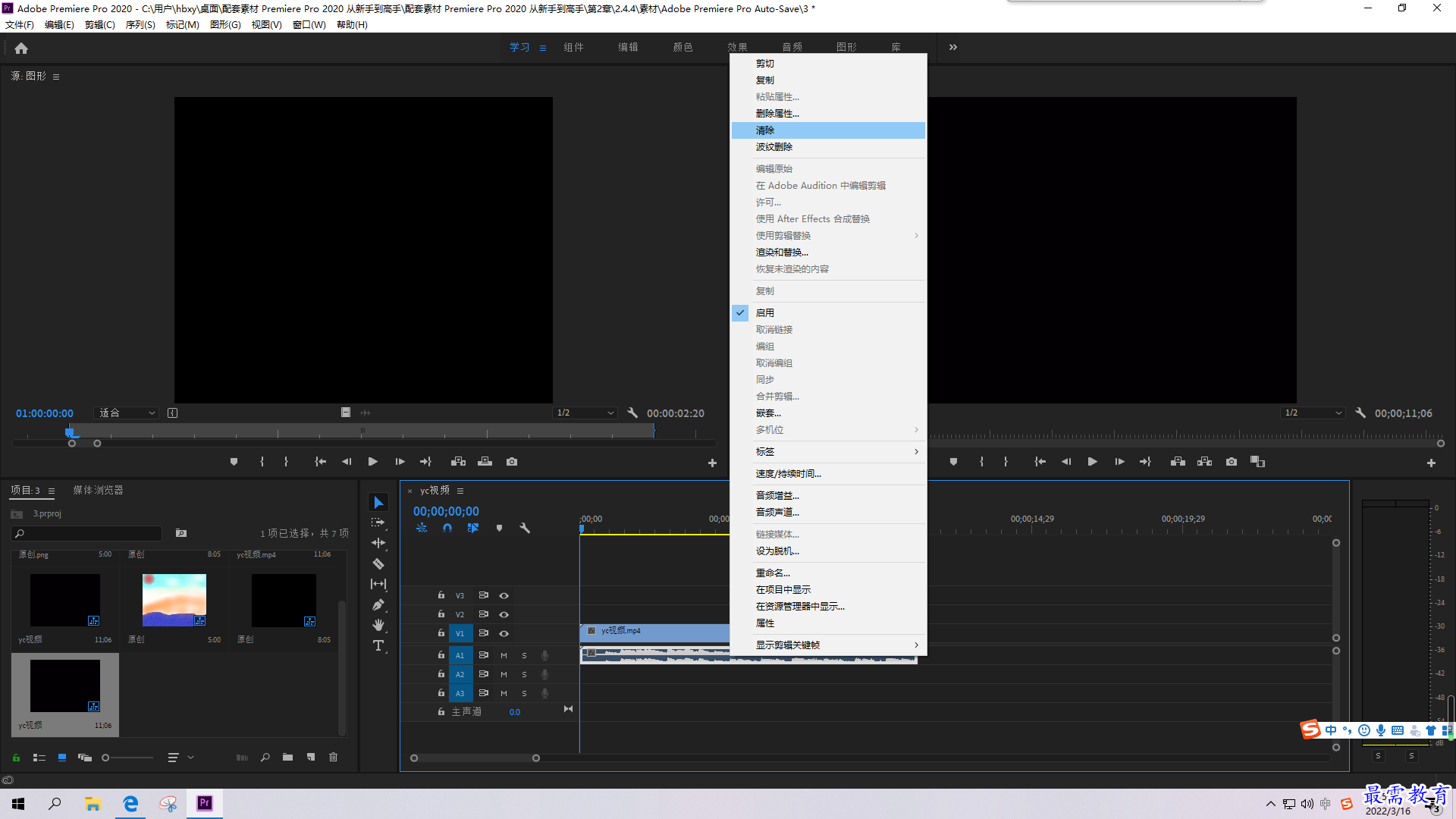The height and width of the screenshot is (819, 1456).
Task: Switch project panel to list view
Action: [x=39, y=757]
